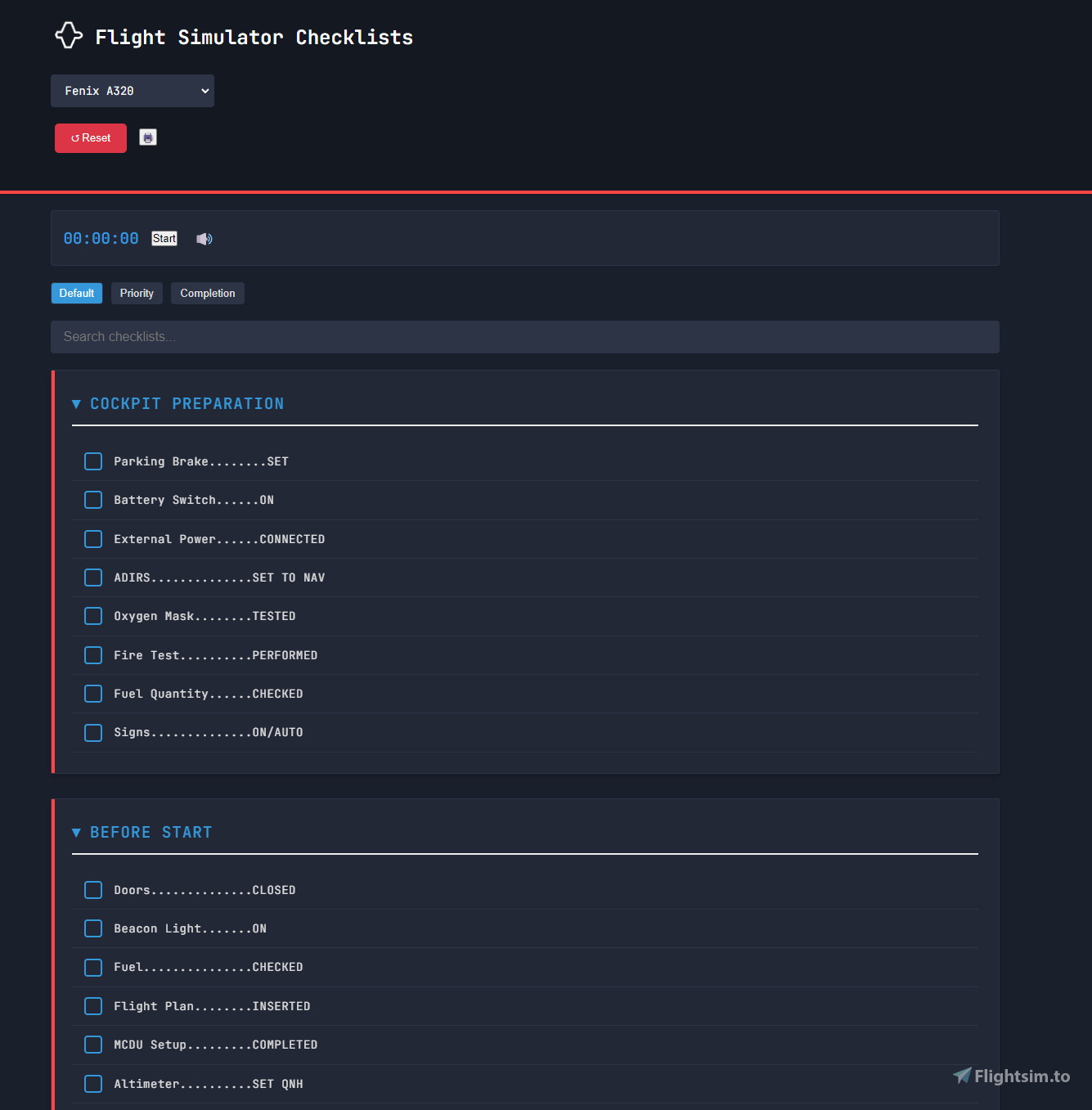Select the Completion view tab
Viewport: 1092px width, 1110px height.
coord(207,293)
